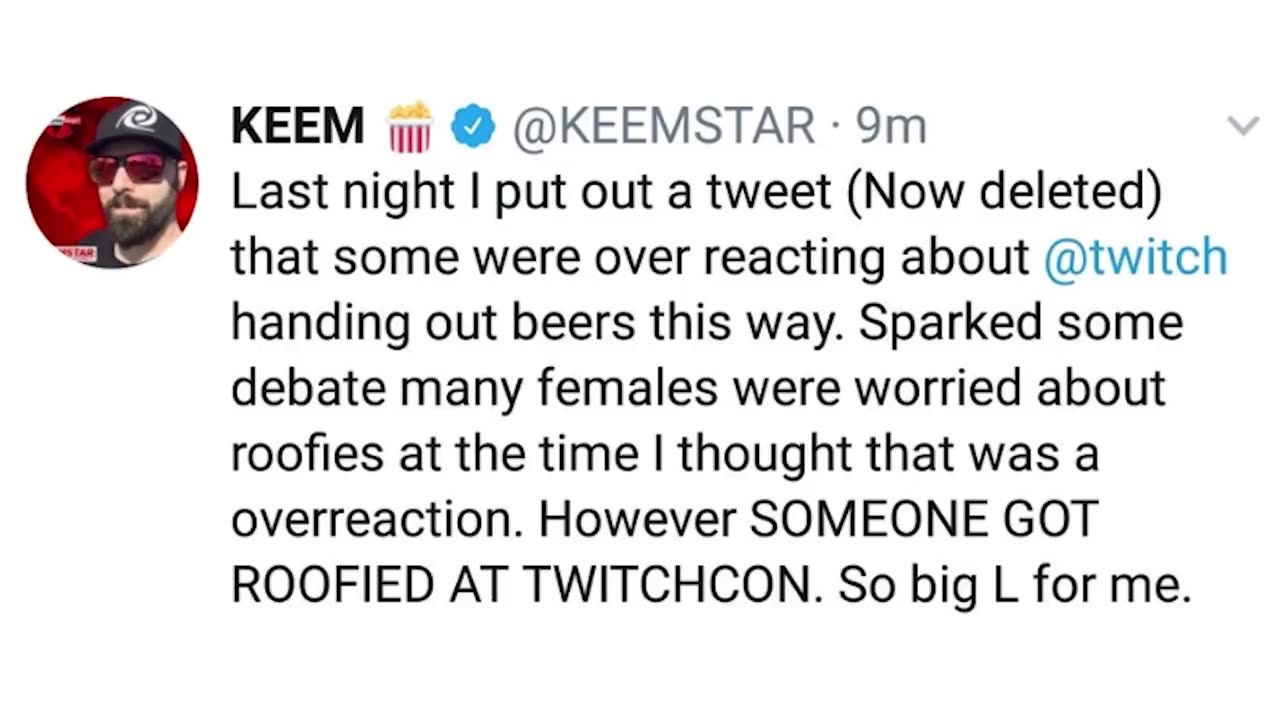Screen dimensions: 1280x720
Task: Click 'So big L for me.' sentence
Action: click(1015, 587)
